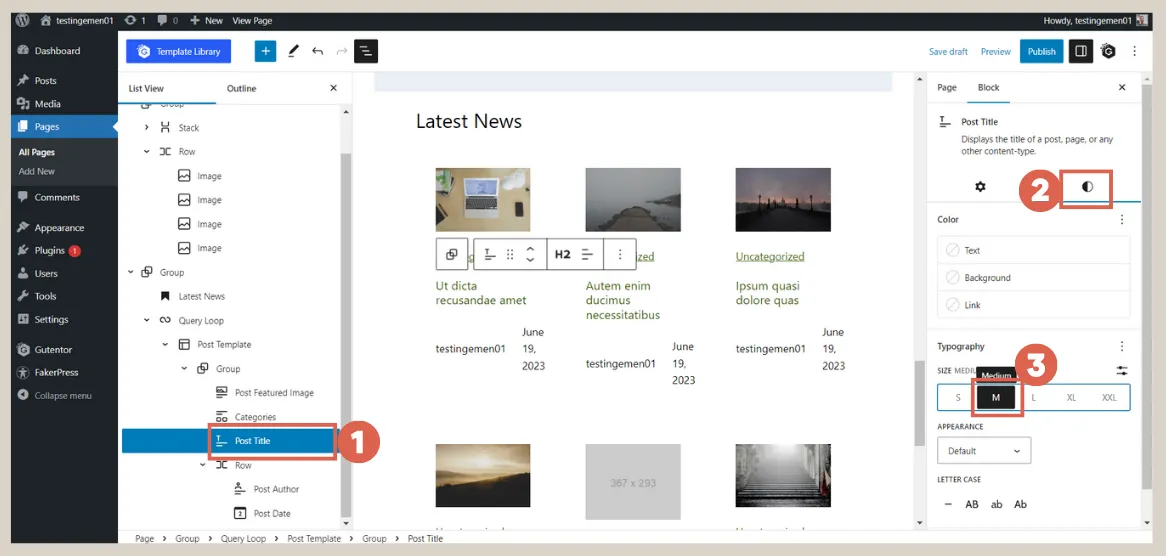Collapse the Row item above the images
This screenshot has width=1166, height=556.
click(x=146, y=152)
